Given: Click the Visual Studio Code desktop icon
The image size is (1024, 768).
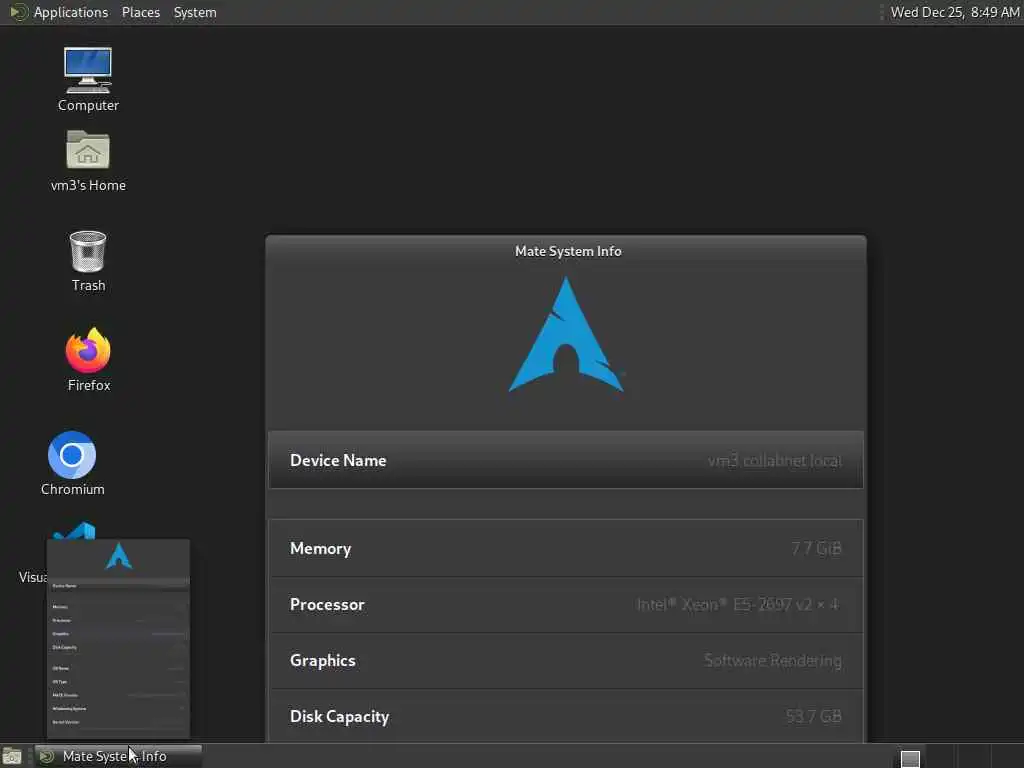Looking at the screenshot, I should [x=74, y=530].
